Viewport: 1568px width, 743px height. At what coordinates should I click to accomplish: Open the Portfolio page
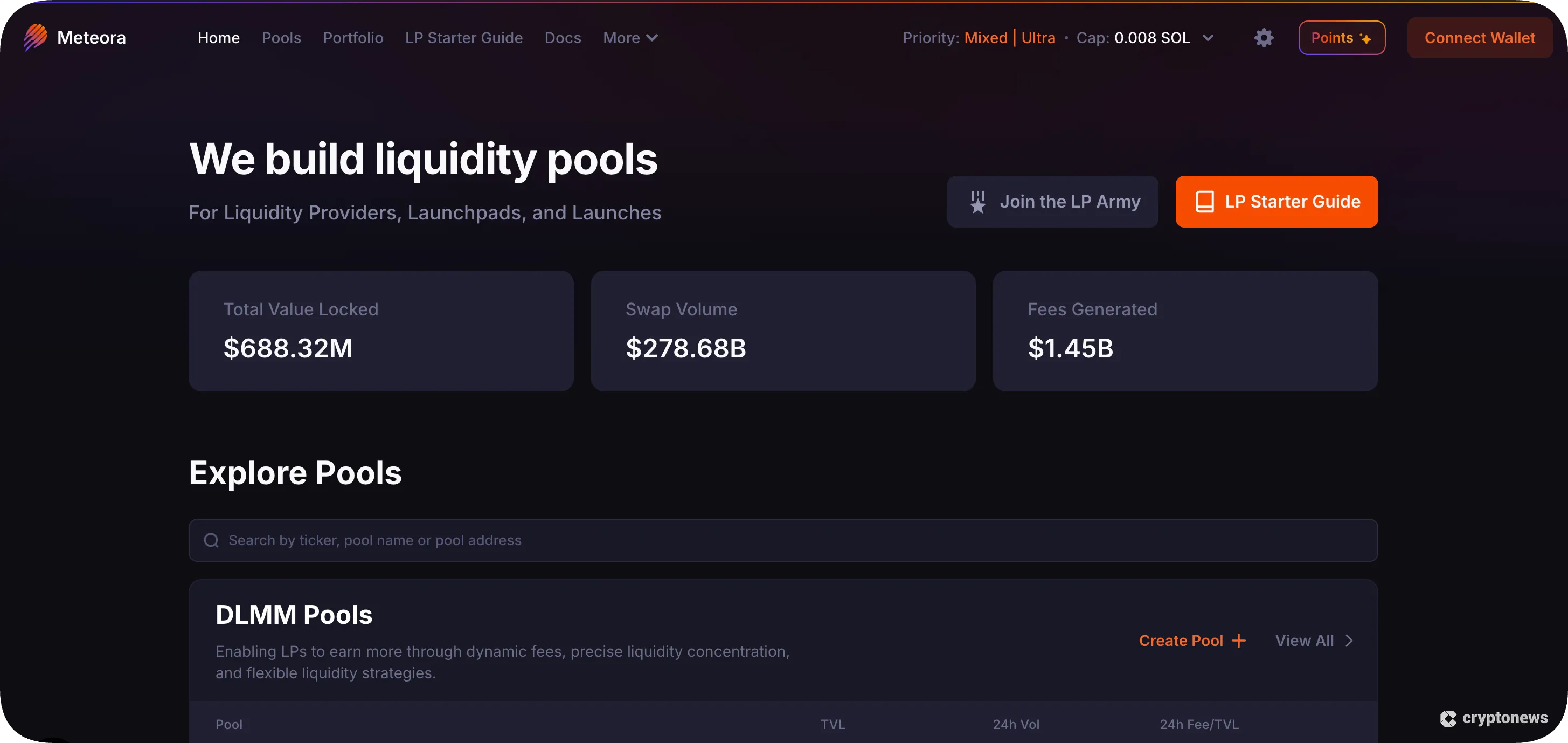click(353, 37)
